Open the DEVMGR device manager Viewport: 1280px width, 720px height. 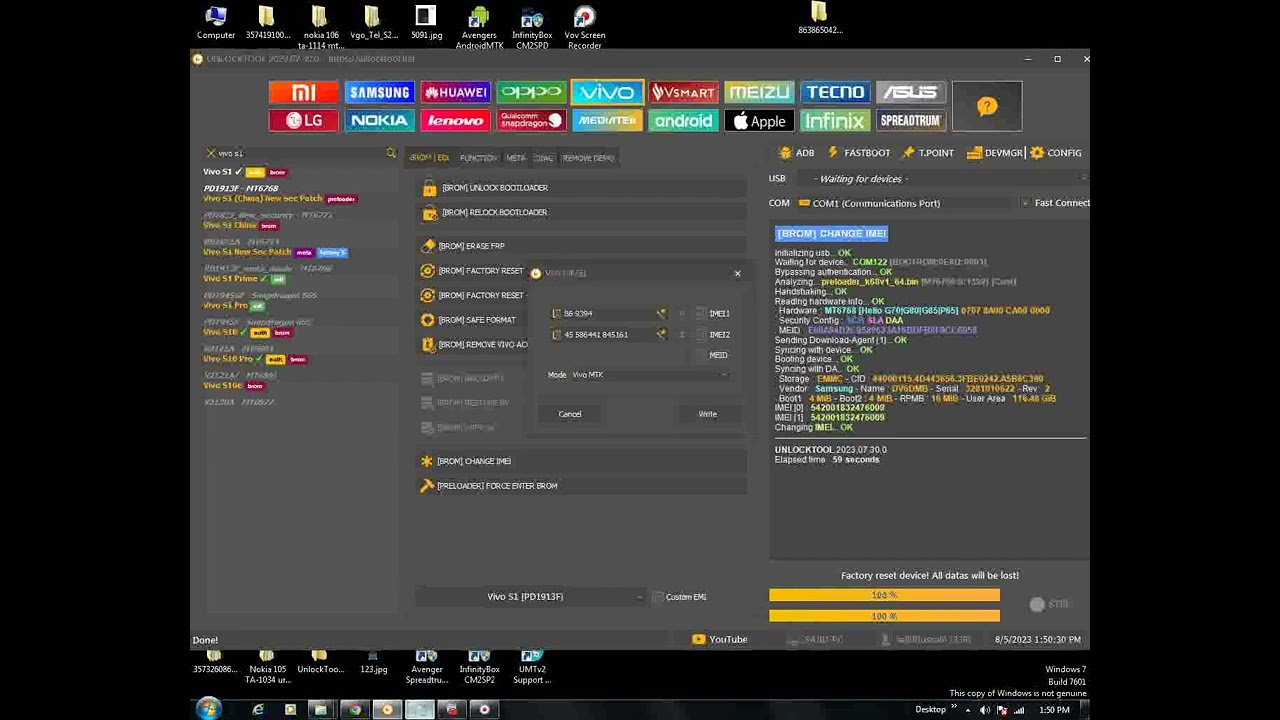tap(996, 153)
